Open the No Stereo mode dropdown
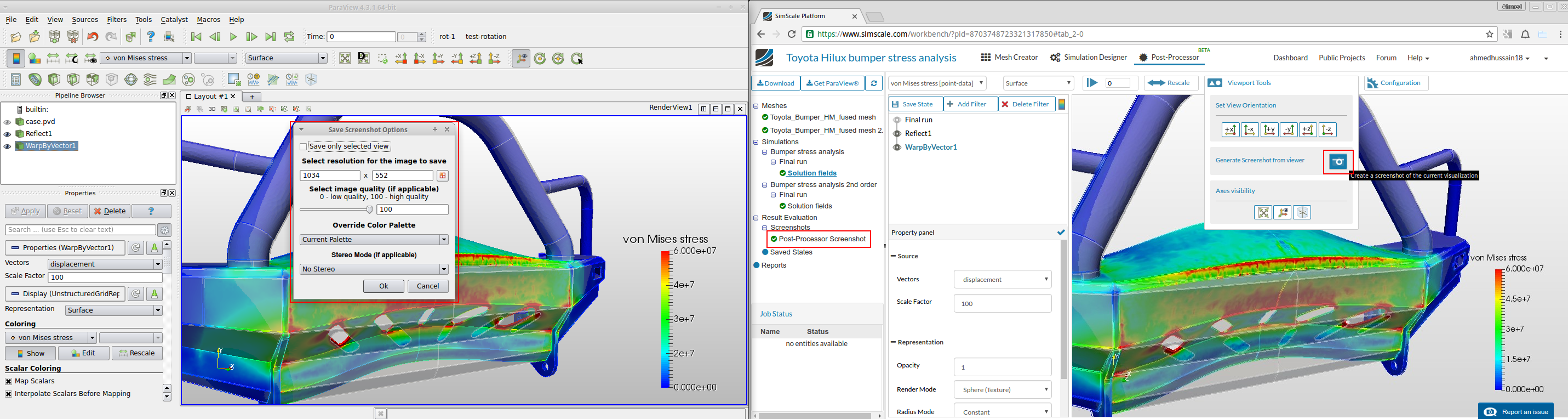 pyautogui.click(x=374, y=269)
